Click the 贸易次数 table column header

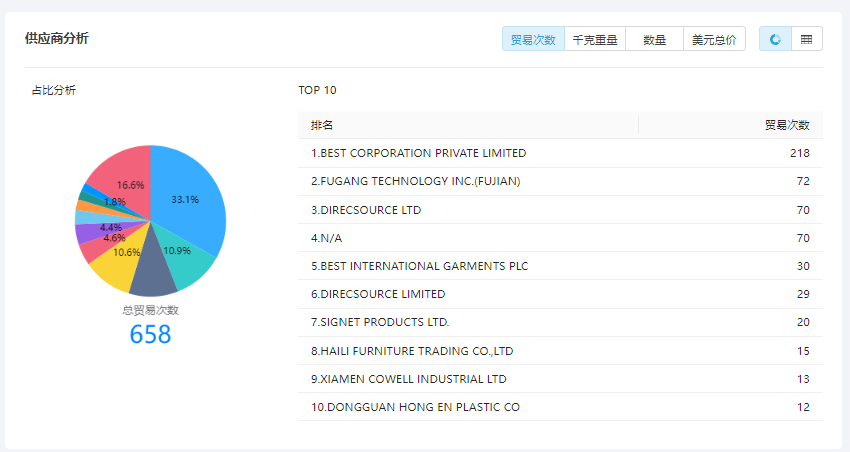pyautogui.click(x=786, y=125)
